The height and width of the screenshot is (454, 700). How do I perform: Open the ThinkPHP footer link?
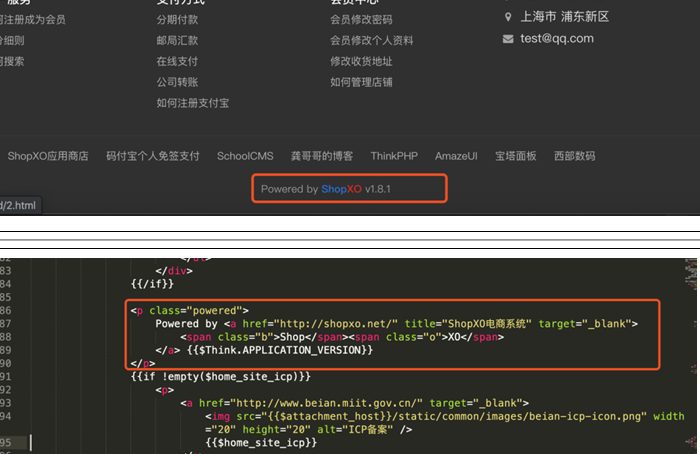tap(394, 156)
